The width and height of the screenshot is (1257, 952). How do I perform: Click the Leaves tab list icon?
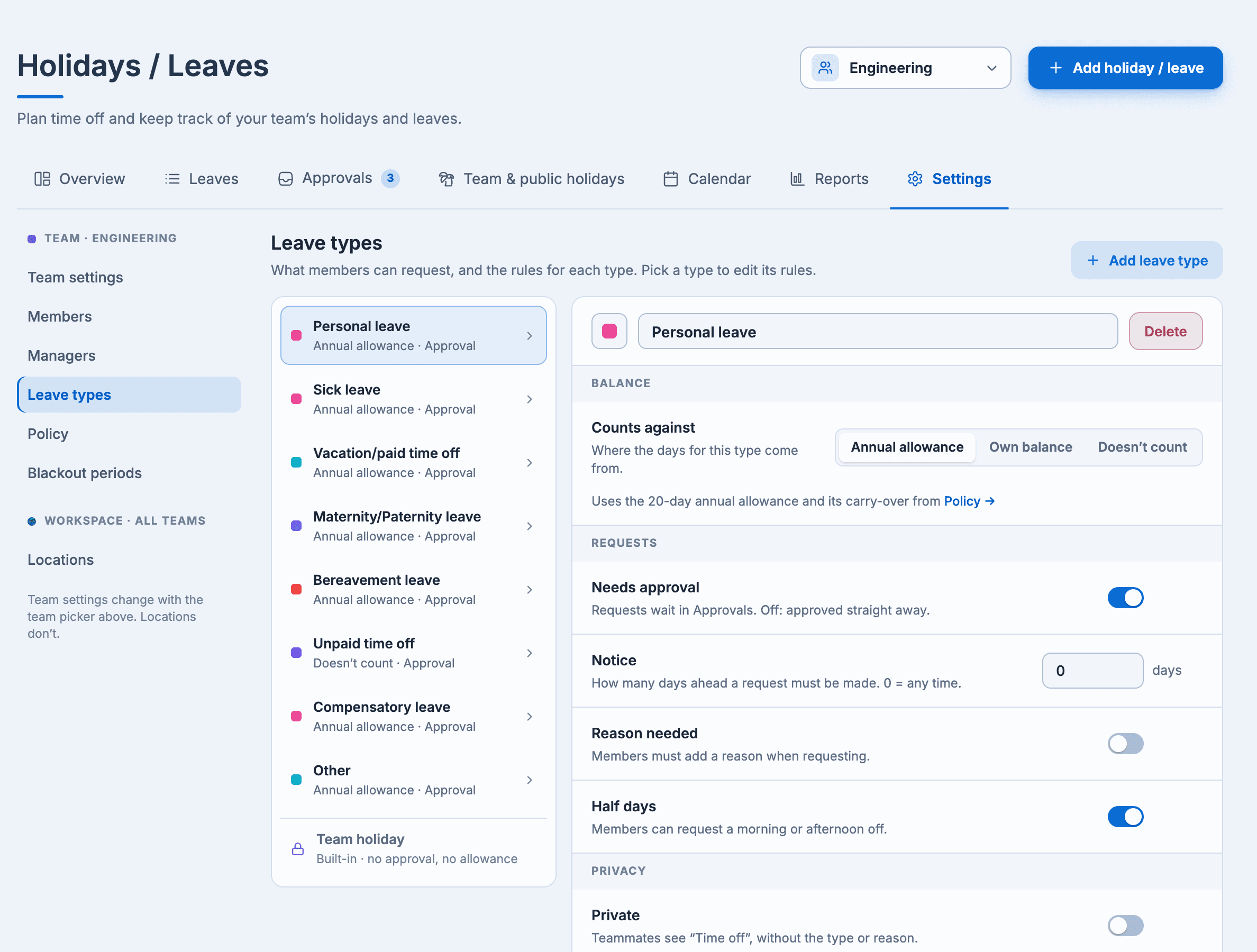(x=172, y=179)
